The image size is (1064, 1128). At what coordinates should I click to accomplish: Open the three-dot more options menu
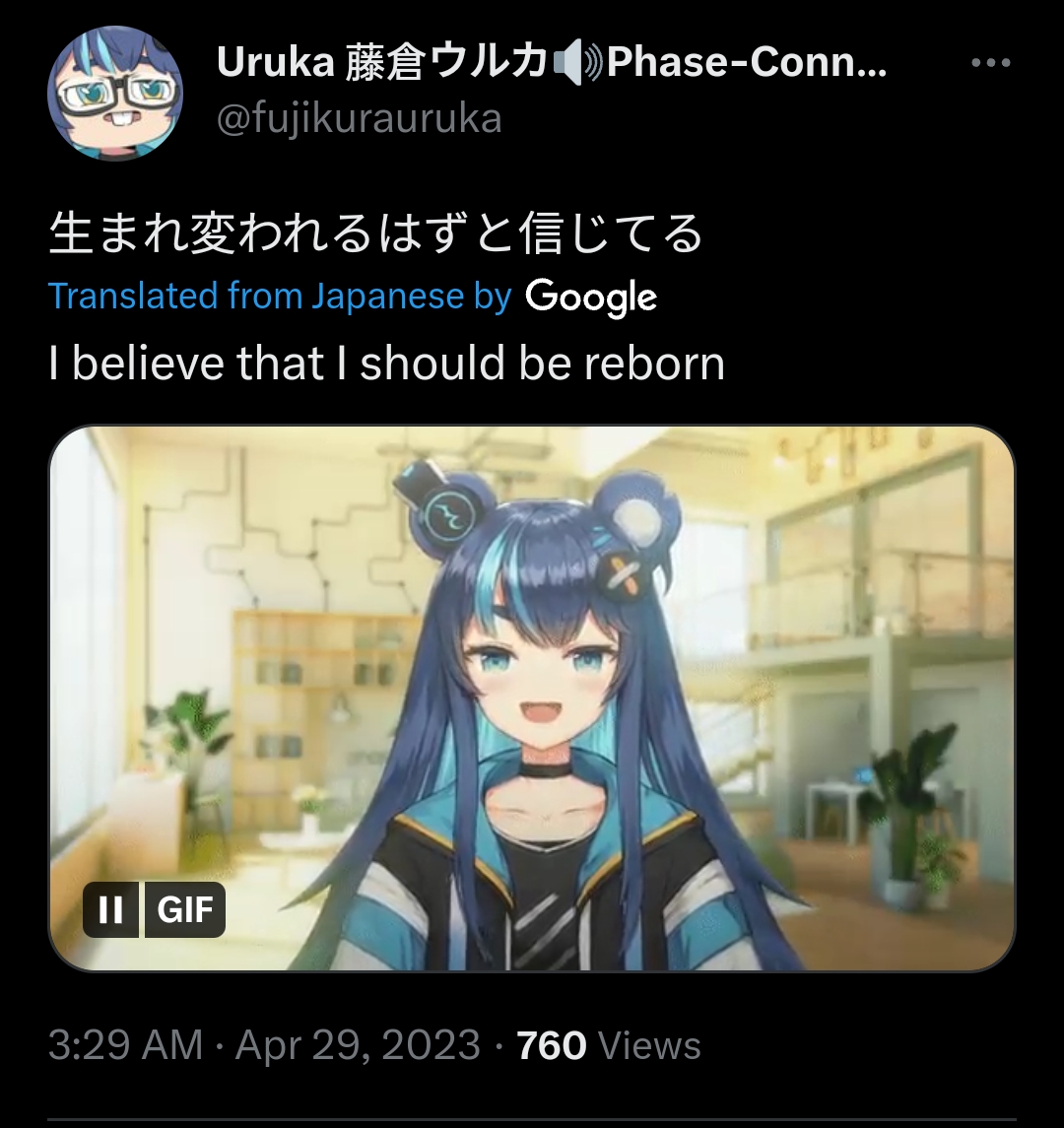tap(991, 63)
